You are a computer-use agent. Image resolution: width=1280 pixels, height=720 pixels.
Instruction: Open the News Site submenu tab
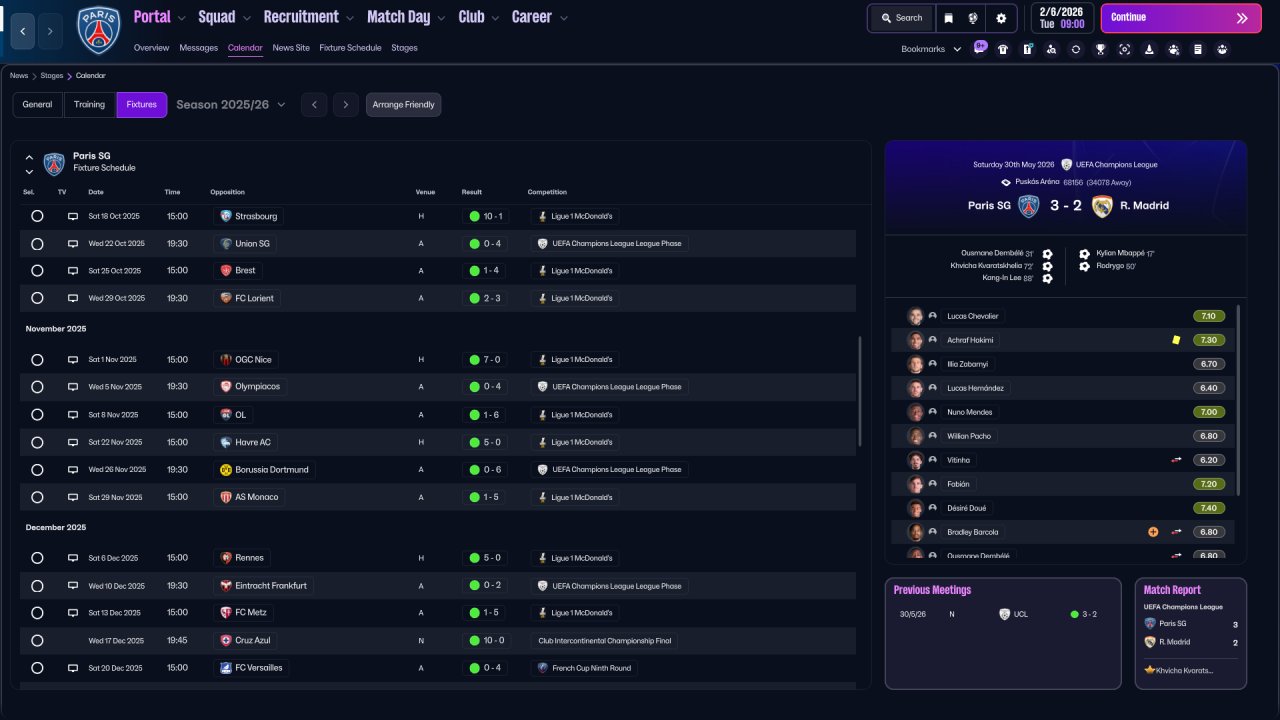pyautogui.click(x=291, y=48)
